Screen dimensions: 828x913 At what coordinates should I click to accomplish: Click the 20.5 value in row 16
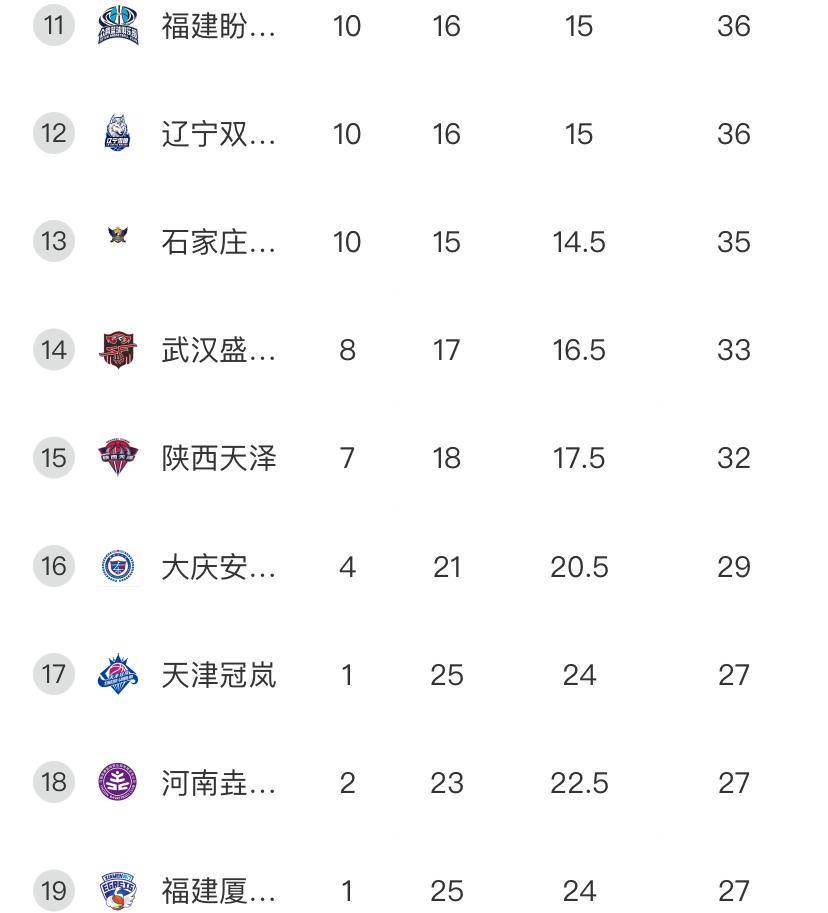coord(579,567)
